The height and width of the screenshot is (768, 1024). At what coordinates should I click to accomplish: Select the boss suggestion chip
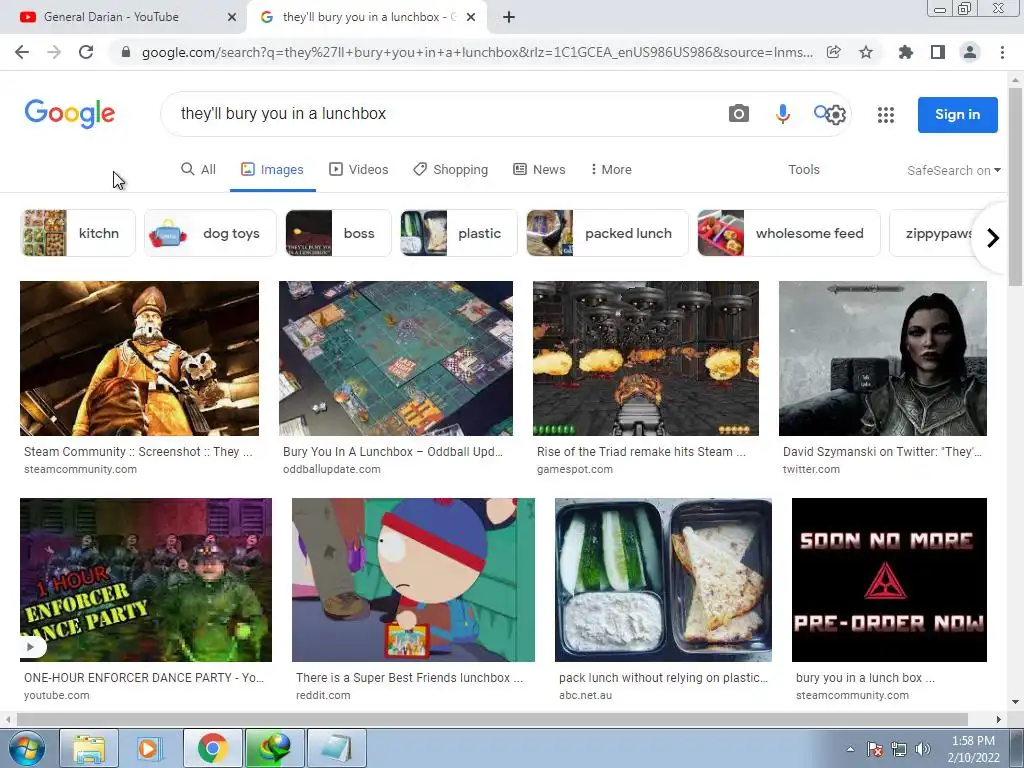click(338, 233)
